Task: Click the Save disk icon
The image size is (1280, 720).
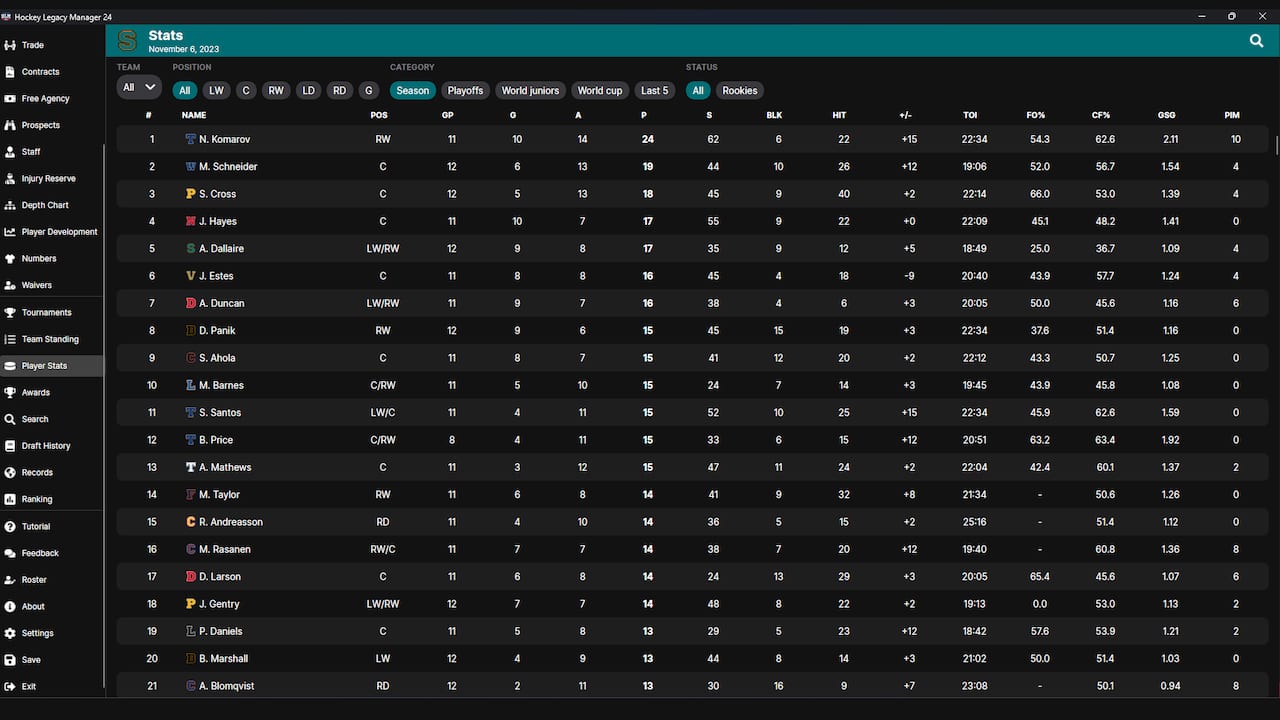Action: pyautogui.click(x=10, y=660)
